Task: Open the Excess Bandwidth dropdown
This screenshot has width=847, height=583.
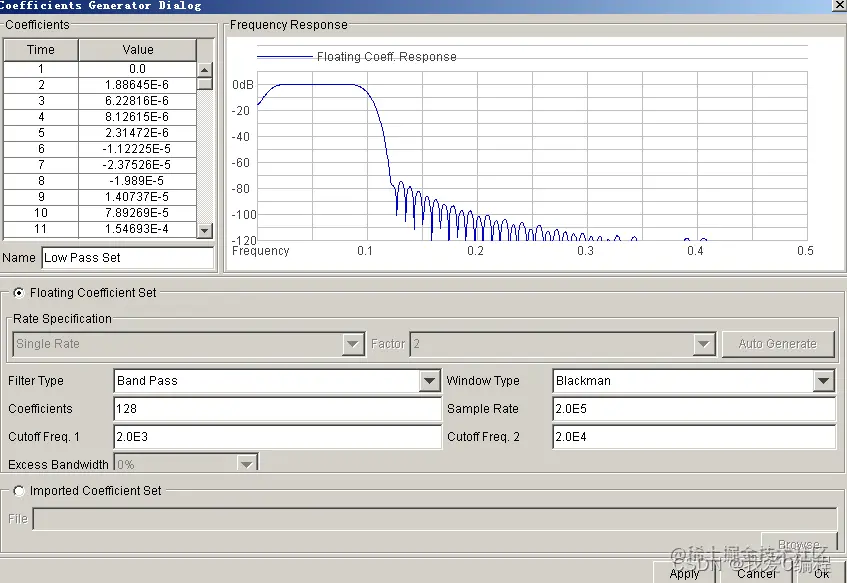Action: pyautogui.click(x=246, y=464)
